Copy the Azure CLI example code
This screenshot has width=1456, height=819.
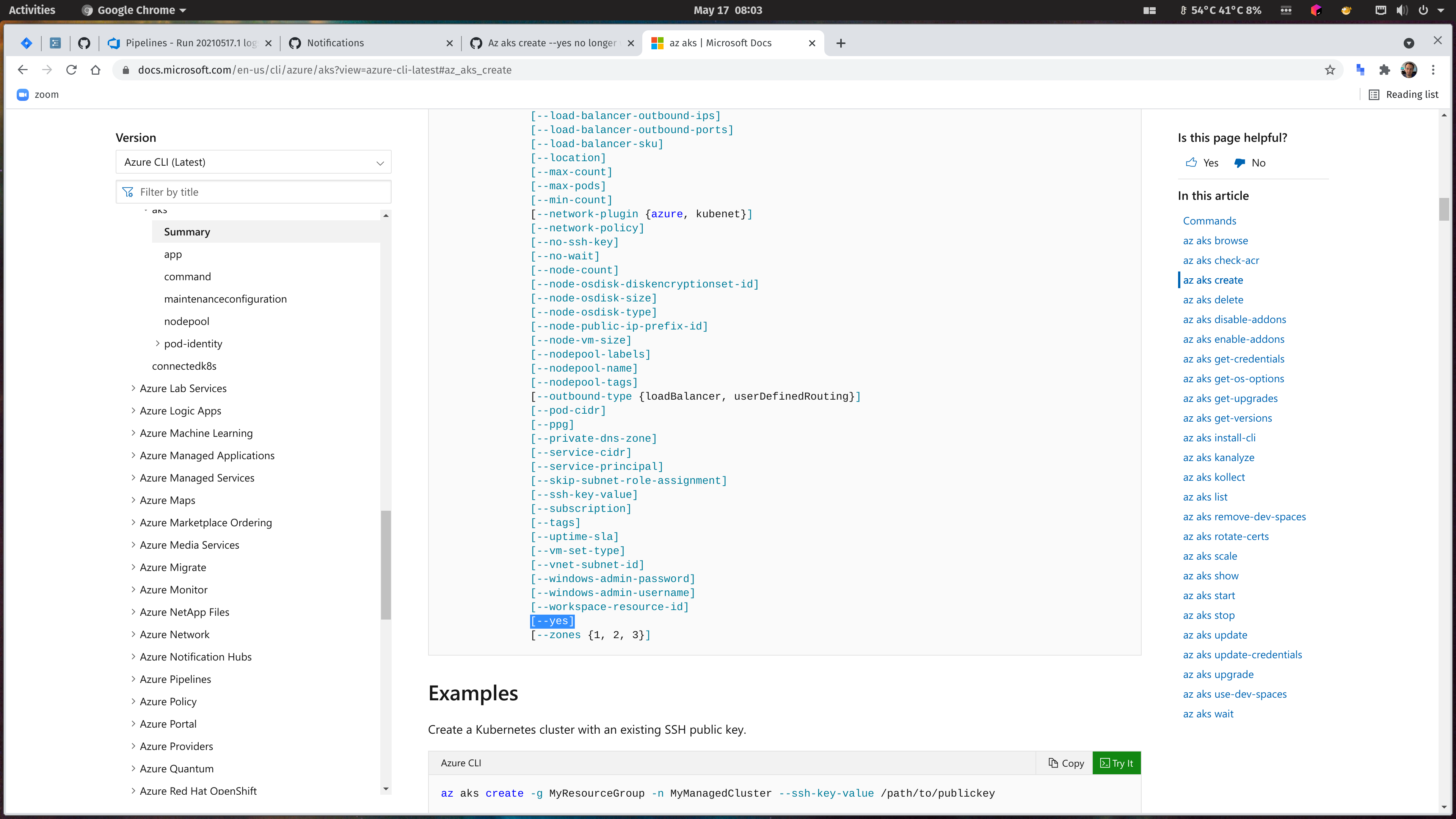click(1066, 763)
